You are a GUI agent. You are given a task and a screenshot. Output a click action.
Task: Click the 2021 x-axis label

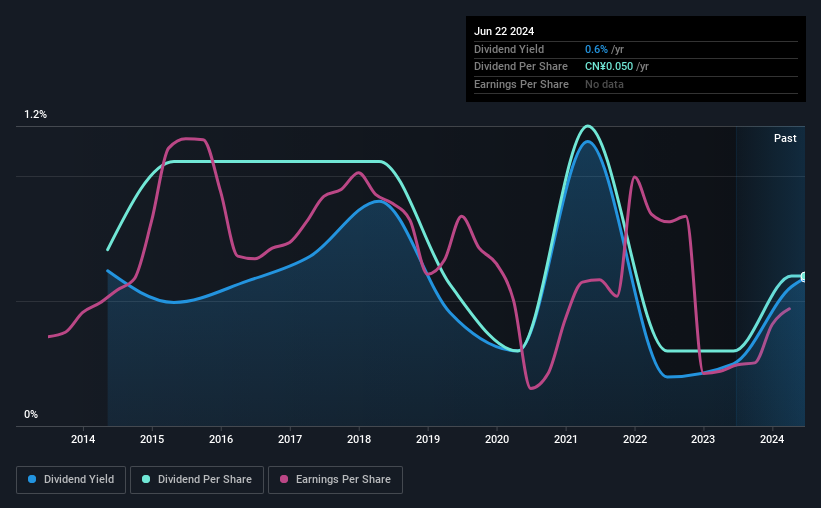click(566, 439)
